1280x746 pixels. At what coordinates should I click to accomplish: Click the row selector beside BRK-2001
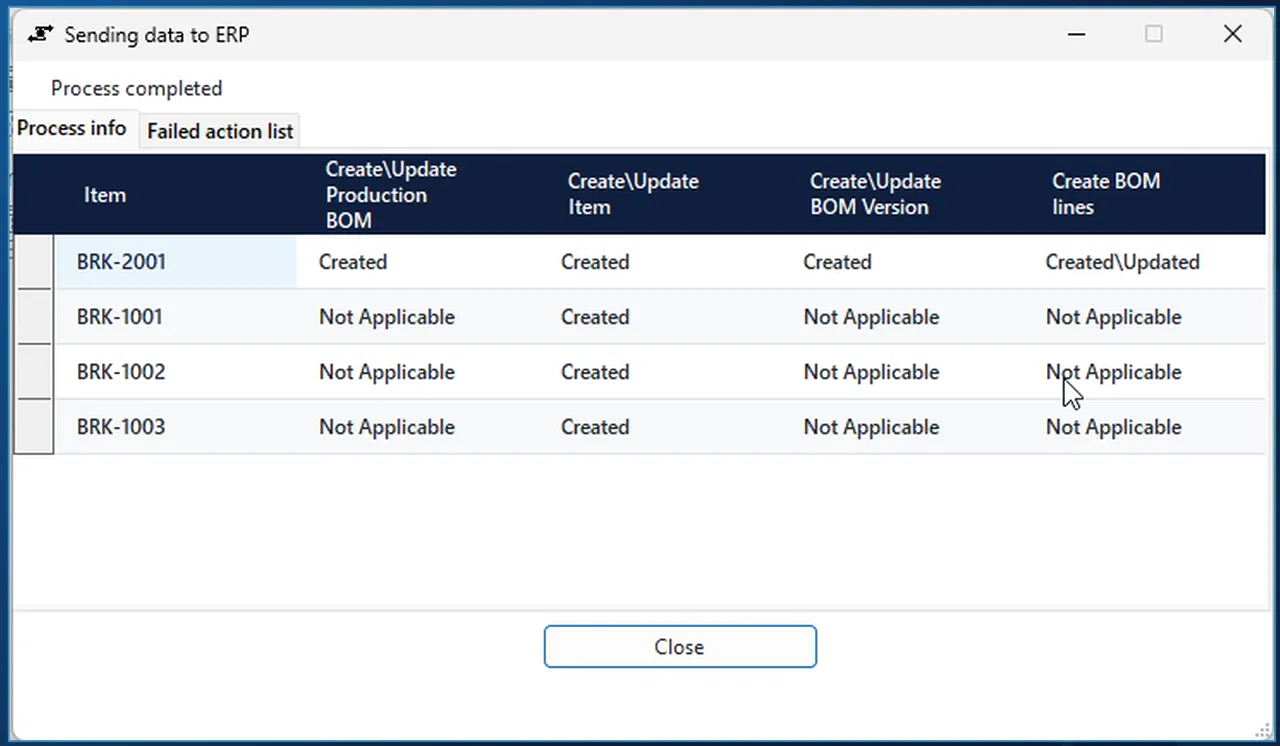[x=34, y=262]
